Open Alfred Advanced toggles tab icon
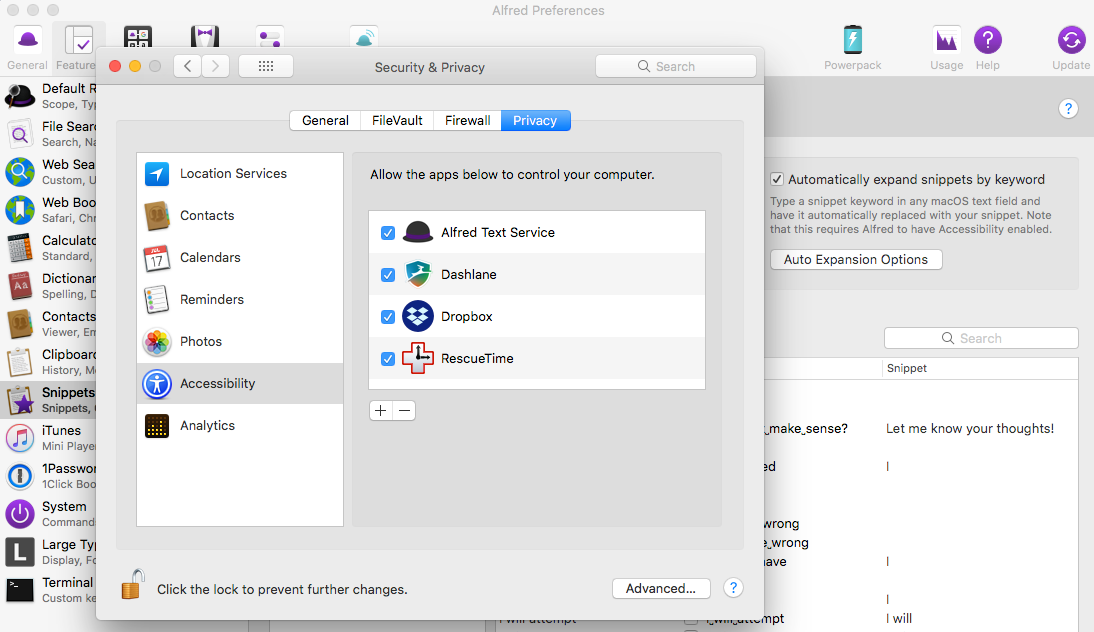Screen dimensions: 1094x632 [x=269, y=38]
